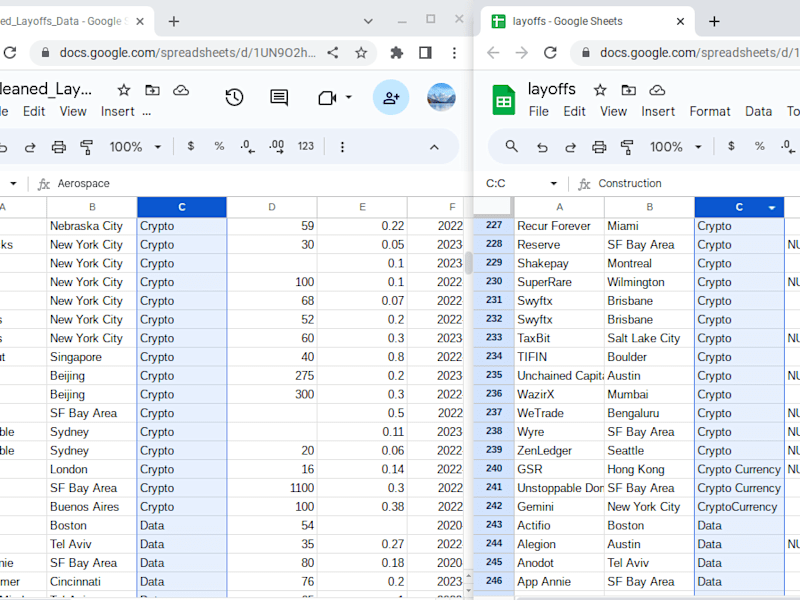The width and height of the screenshot is (800, 600).
Task: Undo in layoffs sheet toolbar
Action: click(542, 147)
